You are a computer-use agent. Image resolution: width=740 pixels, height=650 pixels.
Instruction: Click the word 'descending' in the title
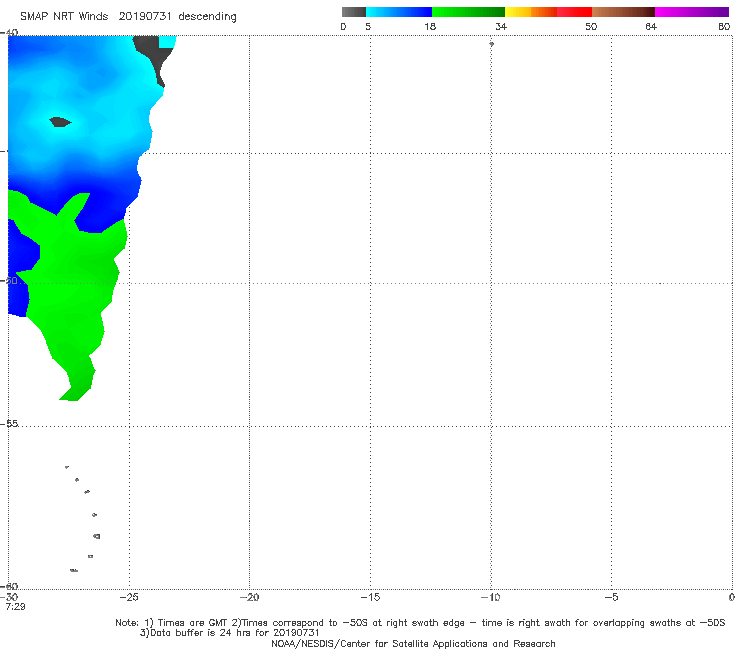(207, 17)
